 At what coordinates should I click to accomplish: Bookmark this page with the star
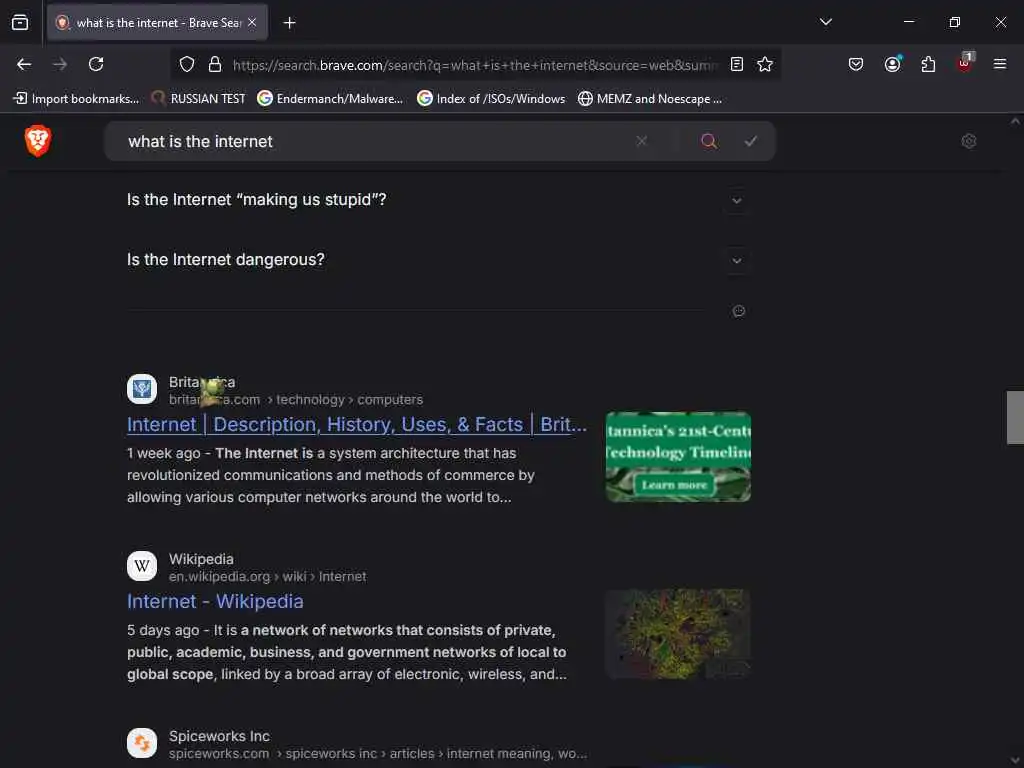765,64
